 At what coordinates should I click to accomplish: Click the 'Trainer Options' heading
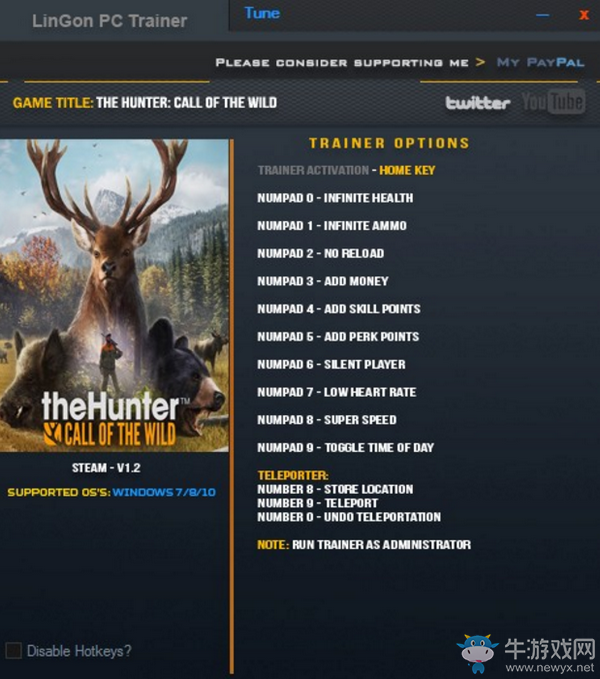[x=389, y=143]
